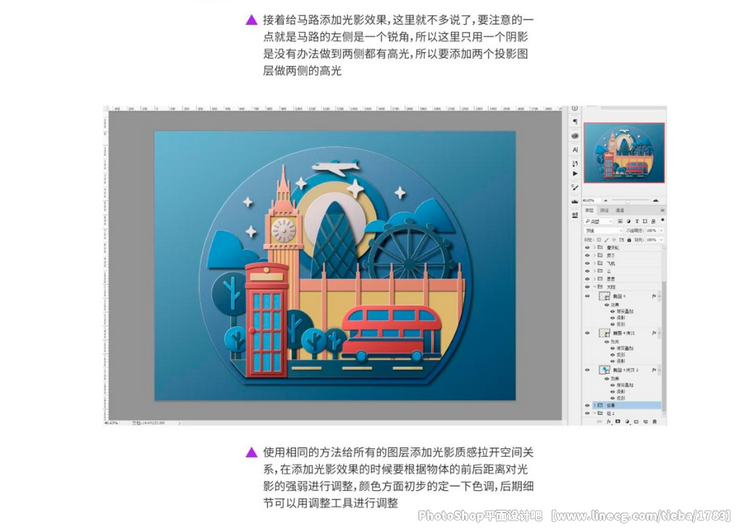Open the Paragraph panel icon
750x530 pixels.
click(575, 121)
